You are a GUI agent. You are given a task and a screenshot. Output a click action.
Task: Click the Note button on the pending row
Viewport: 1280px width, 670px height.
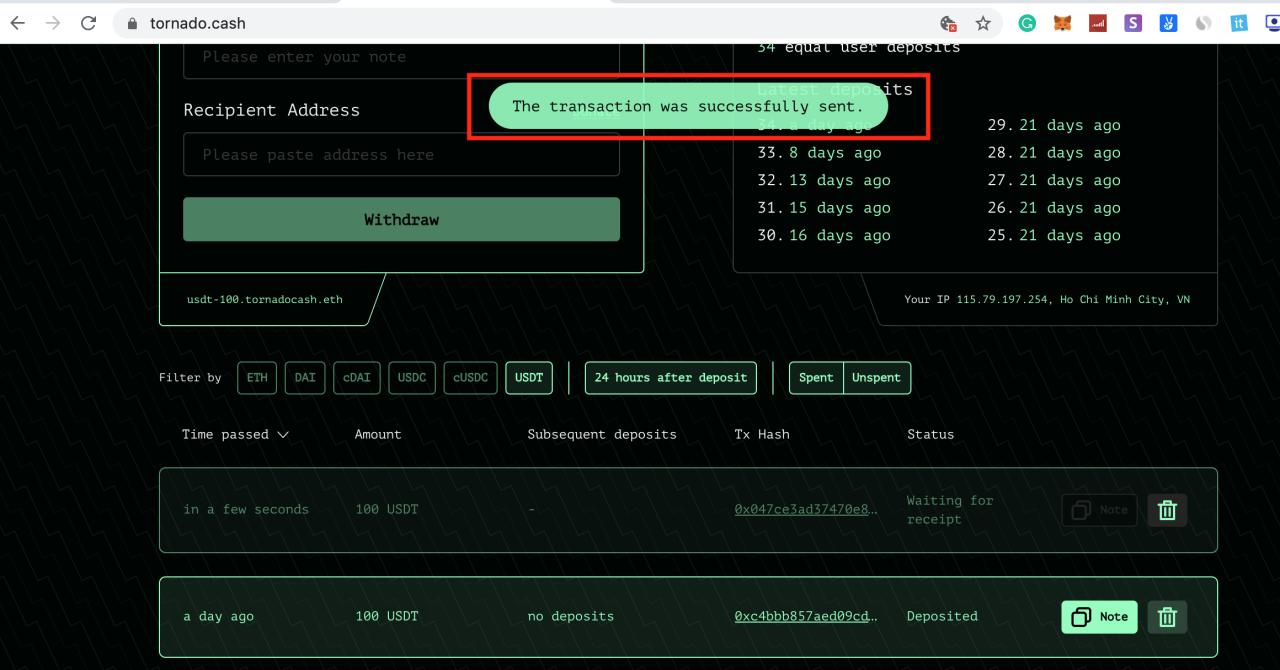tap(1099, 510)
